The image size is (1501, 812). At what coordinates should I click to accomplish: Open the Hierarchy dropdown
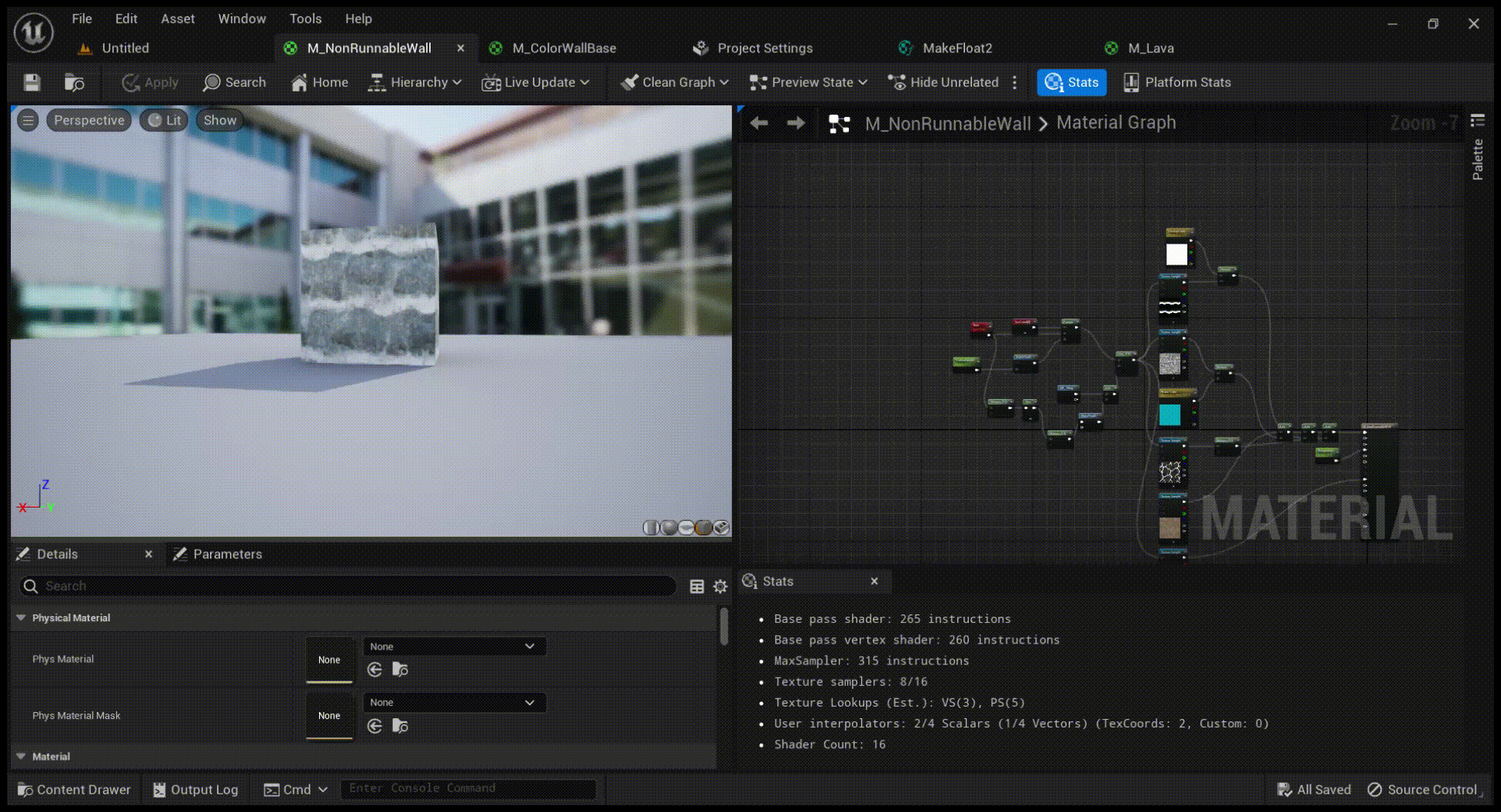[x=415, y=82]
